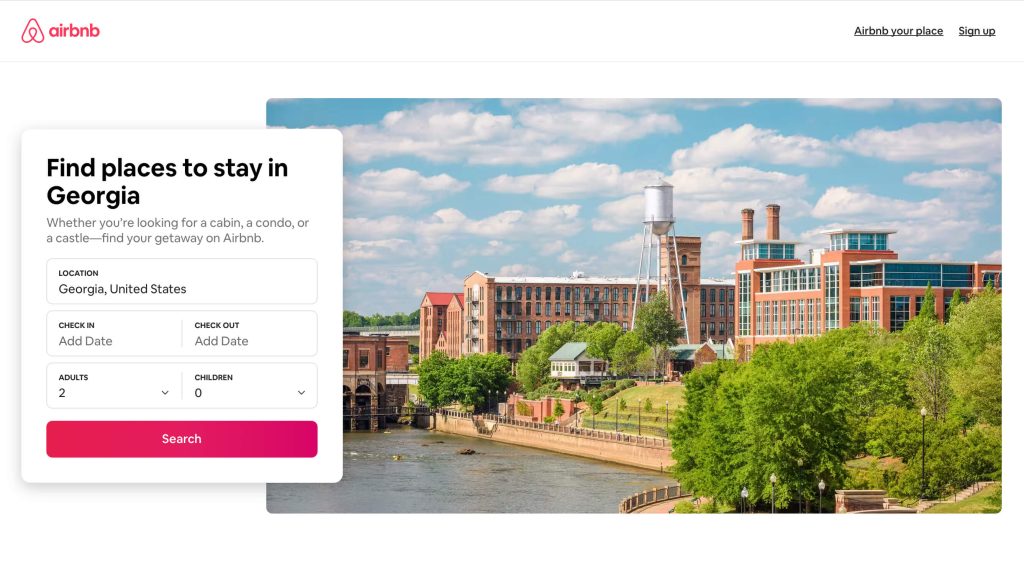This screenshot has width=1024, height=576.
Task: Click the airbnb wordmark text in header
Action: coord(74,31)
